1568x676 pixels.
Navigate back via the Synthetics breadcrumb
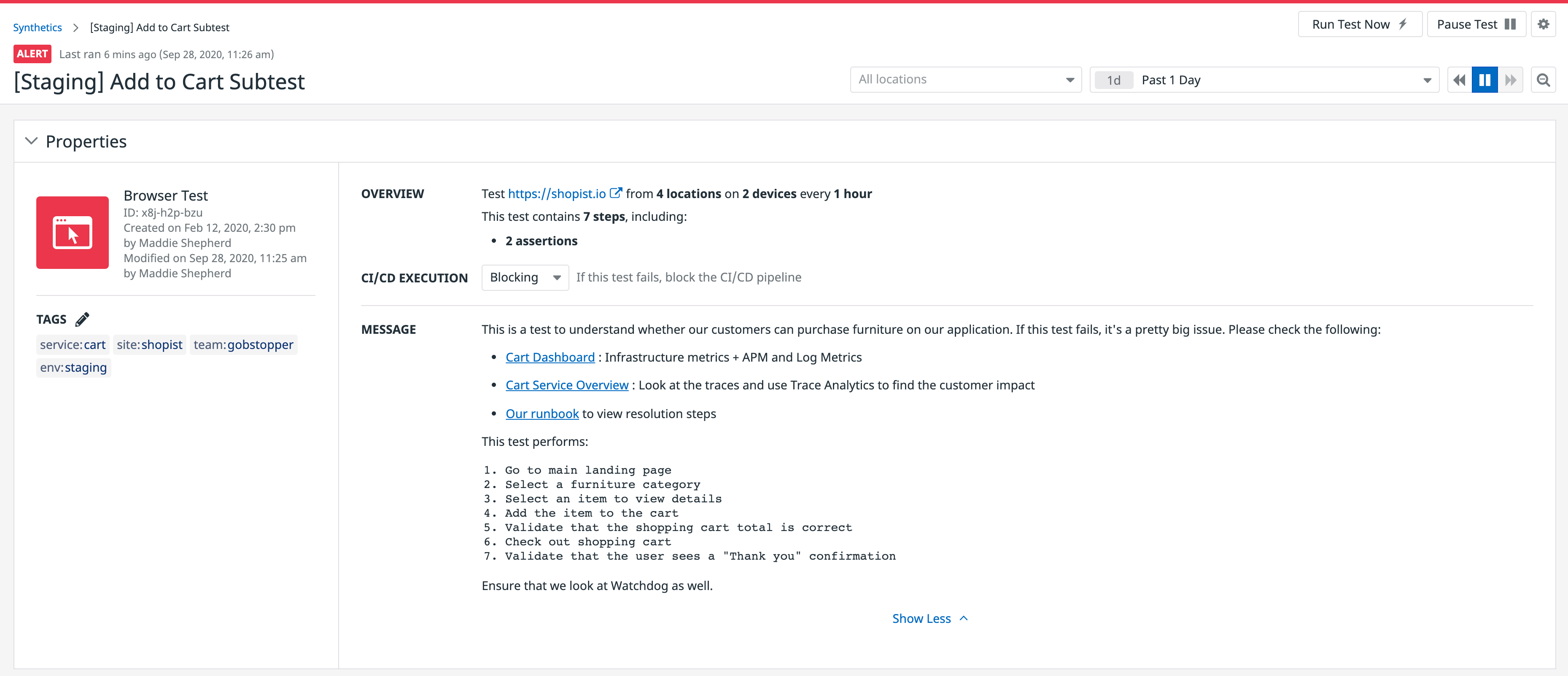[38, 27]
